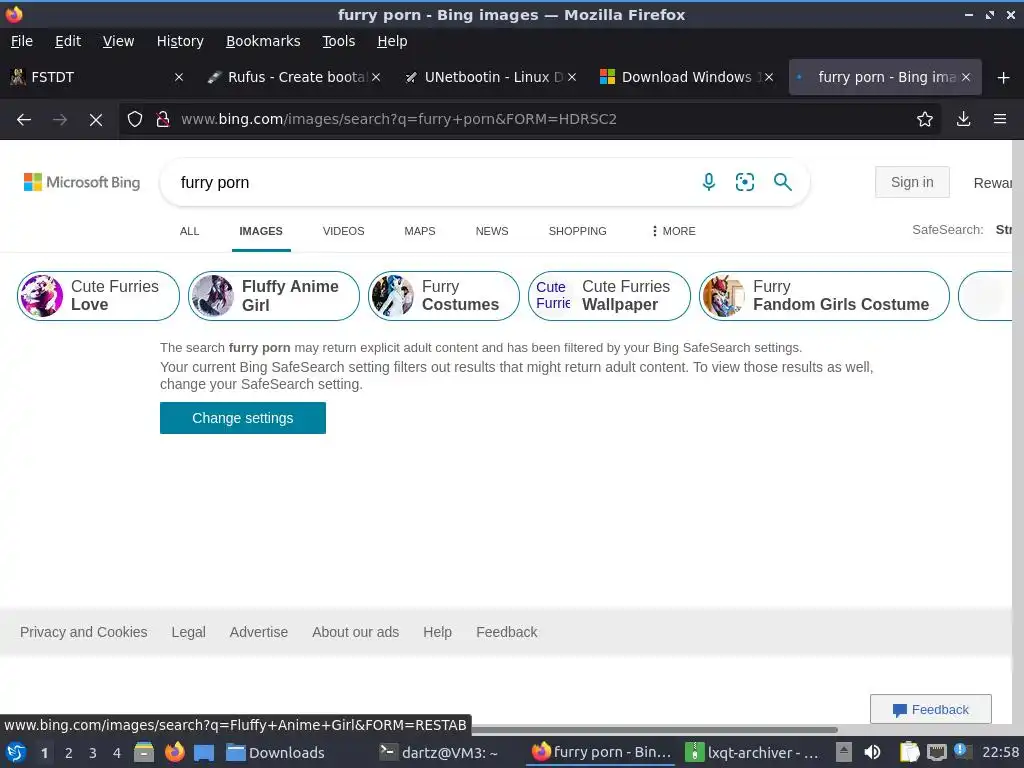Open the Tools menu
The height and width of the screenshot is (768, 1024).
tap(338, 41)
